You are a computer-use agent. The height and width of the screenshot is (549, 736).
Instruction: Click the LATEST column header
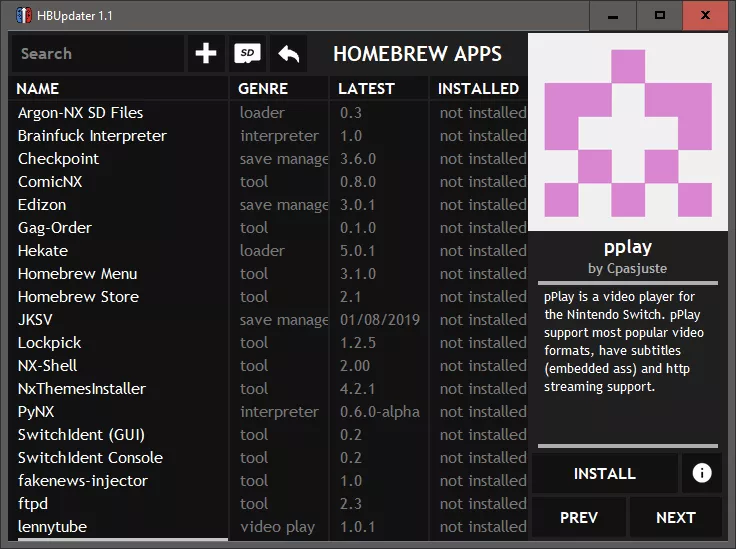[366, 89]
